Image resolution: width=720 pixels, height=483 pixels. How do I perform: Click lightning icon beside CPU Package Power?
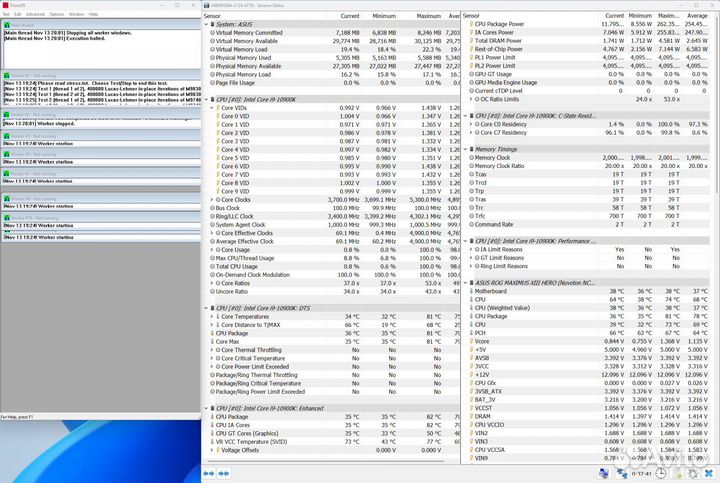(x=471, y=24)
